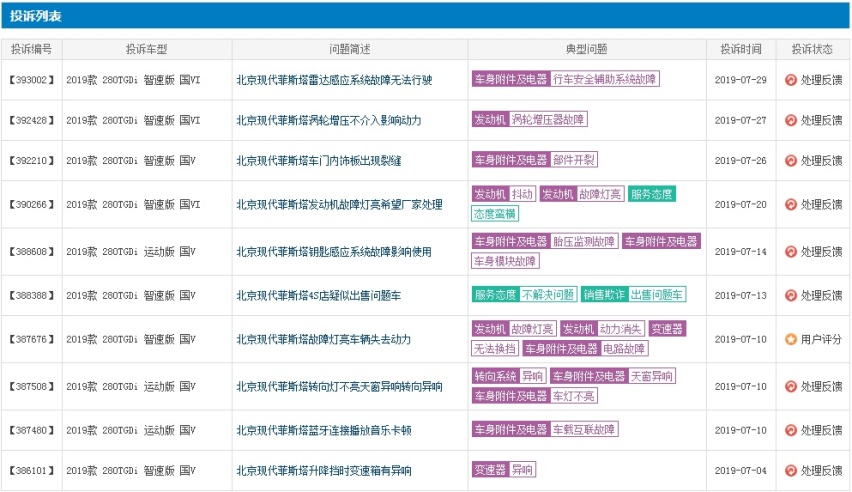Click the 车载互联故障 tag
Screen dimensions: 852x492
click(x=584, y=429)
